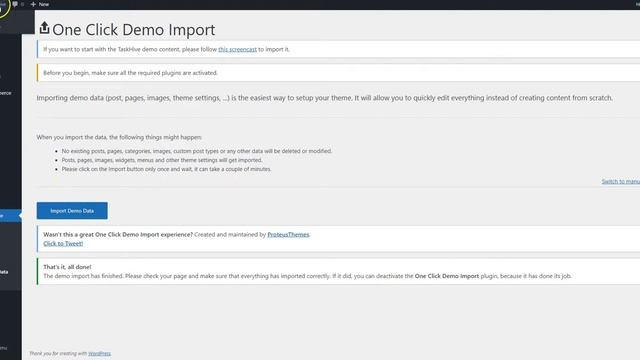Follow the Switch to manual import link
Viewport: 640px width, 360px height.
click(x=621, y=181)
